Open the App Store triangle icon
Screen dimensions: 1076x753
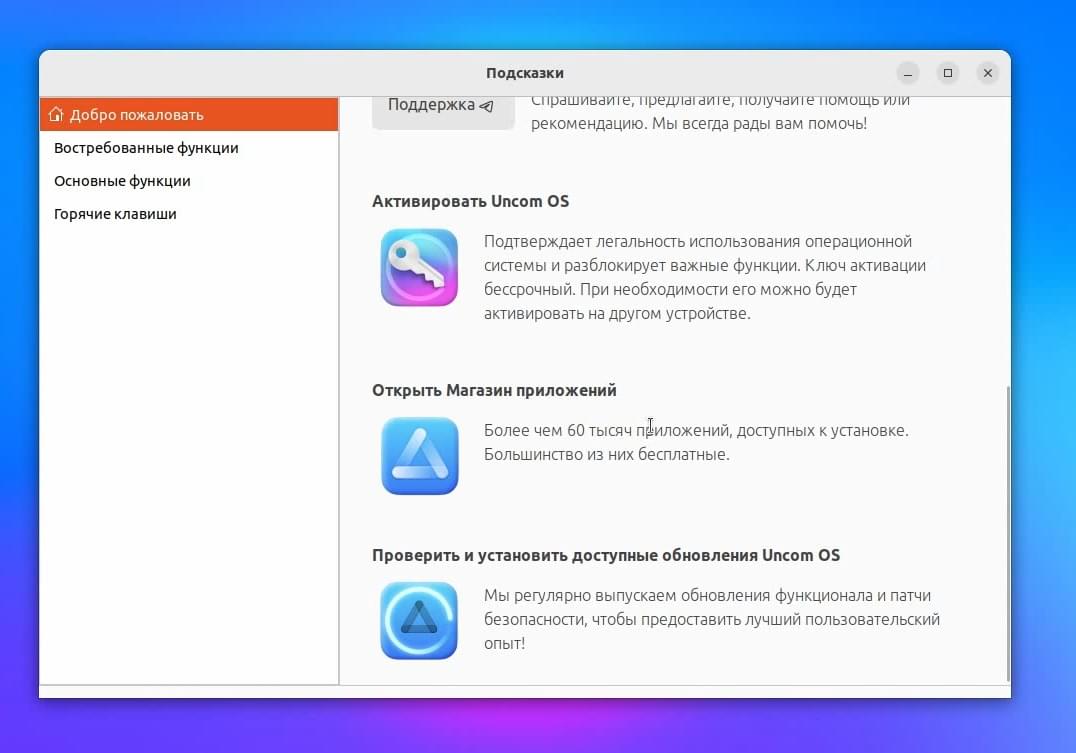(x=419, y=456)
